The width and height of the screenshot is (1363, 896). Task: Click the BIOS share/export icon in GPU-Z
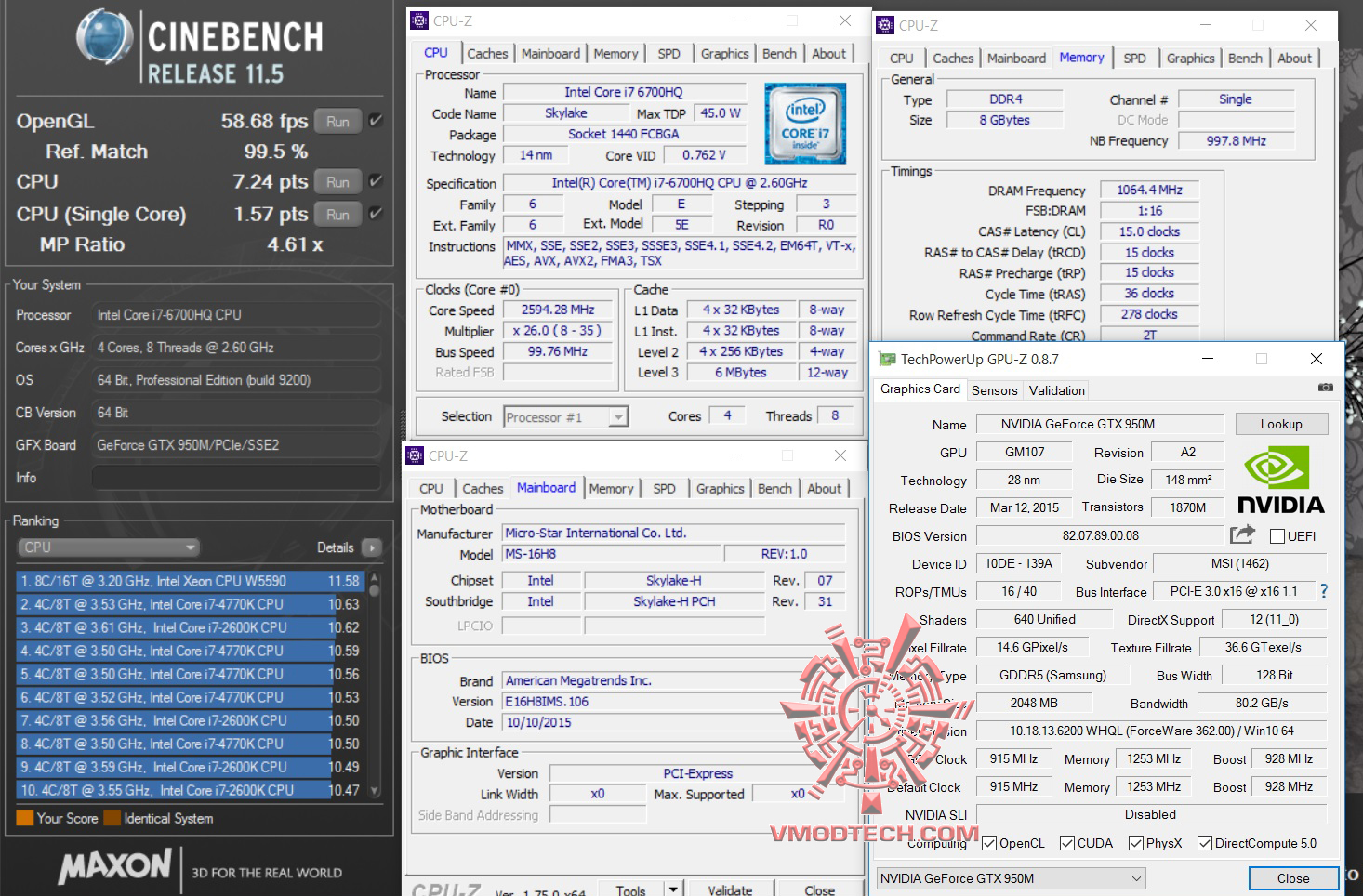1242,534
